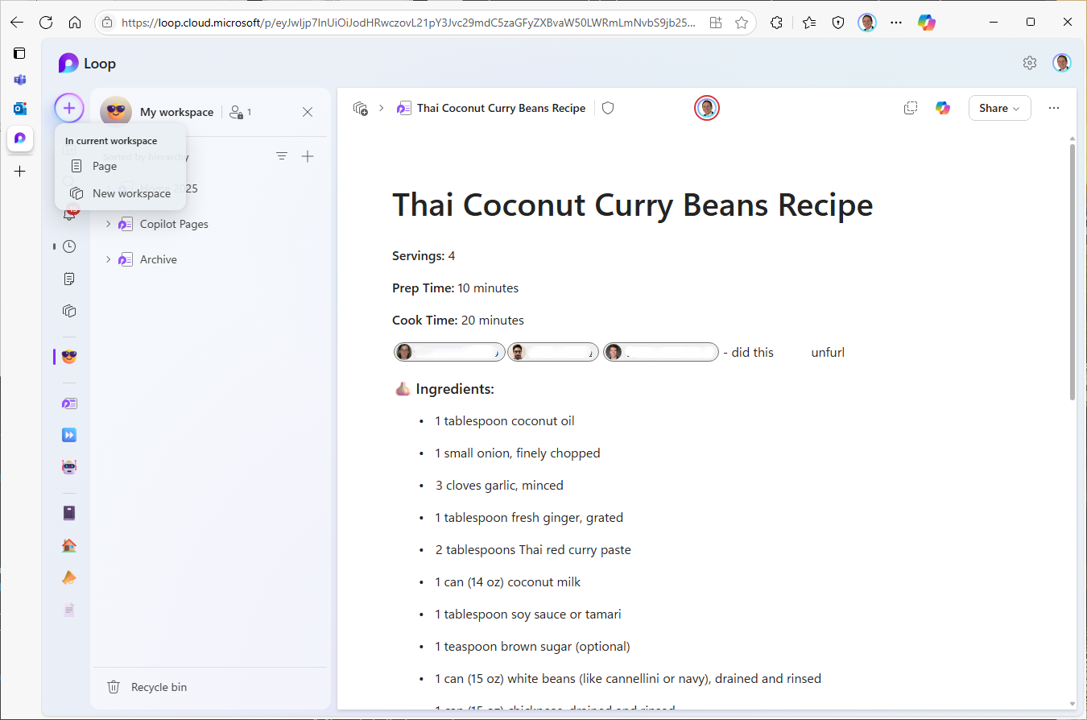This screenshot has height=720, width=1087.
Task: Open the Archive item
Action: [158, 259]
